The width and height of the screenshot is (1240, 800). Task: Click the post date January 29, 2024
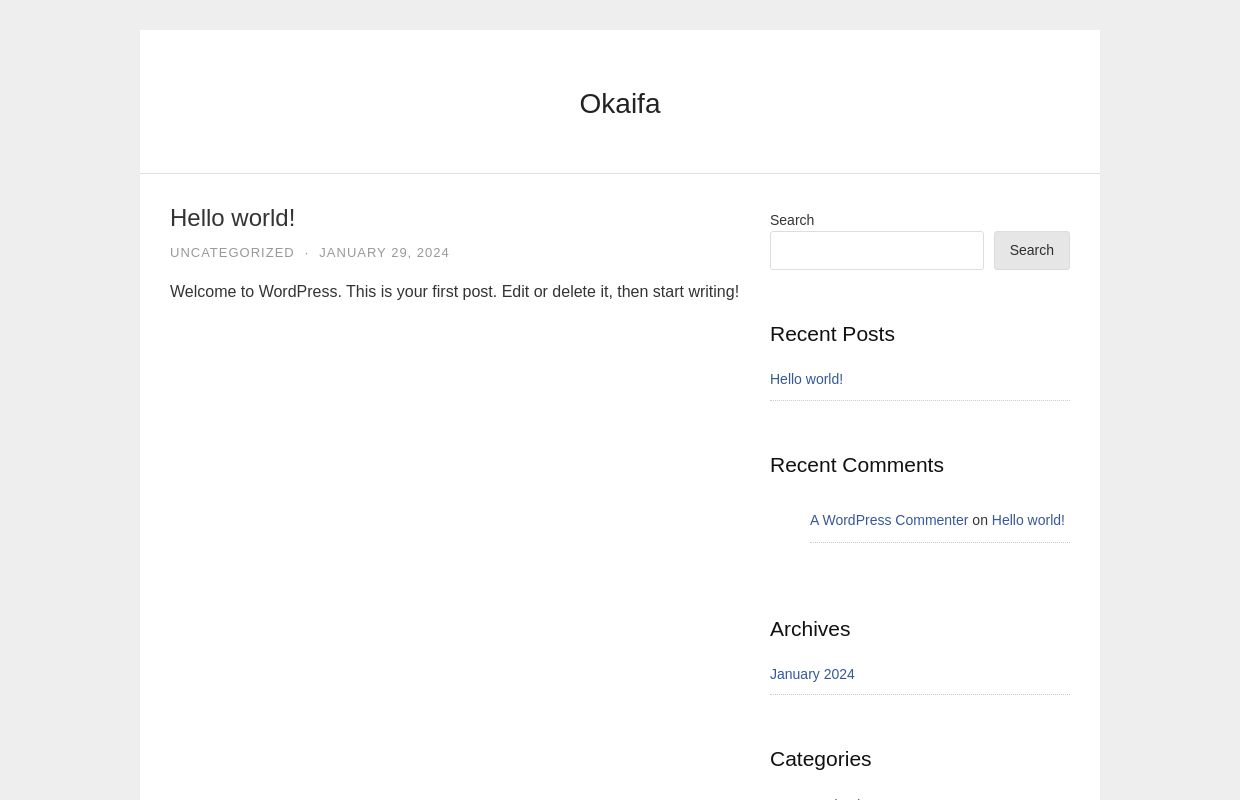[x=384, y=253]
